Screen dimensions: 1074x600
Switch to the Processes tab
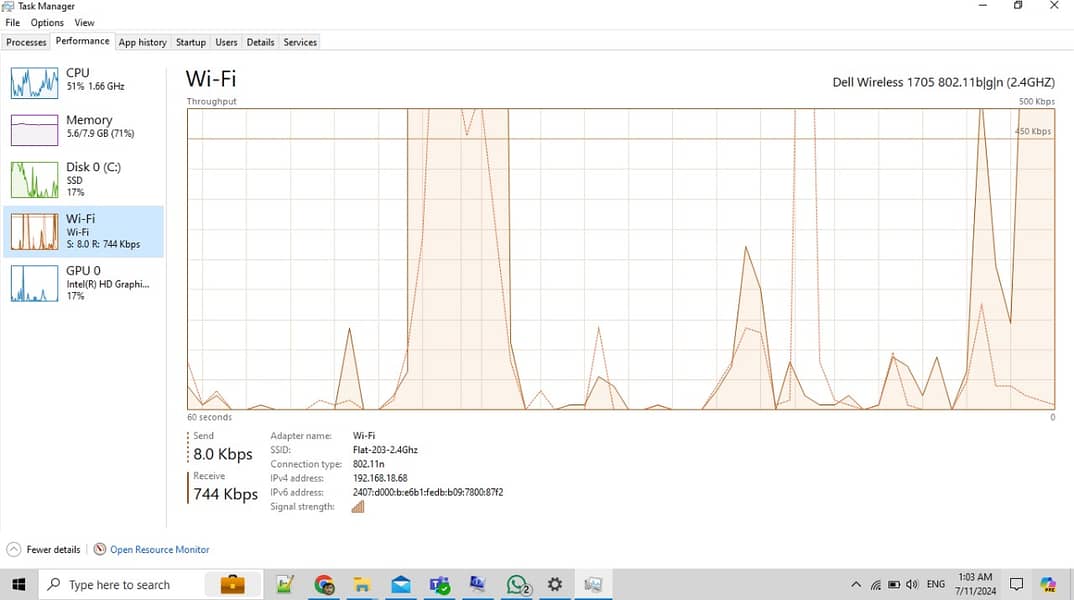(26, 42)
